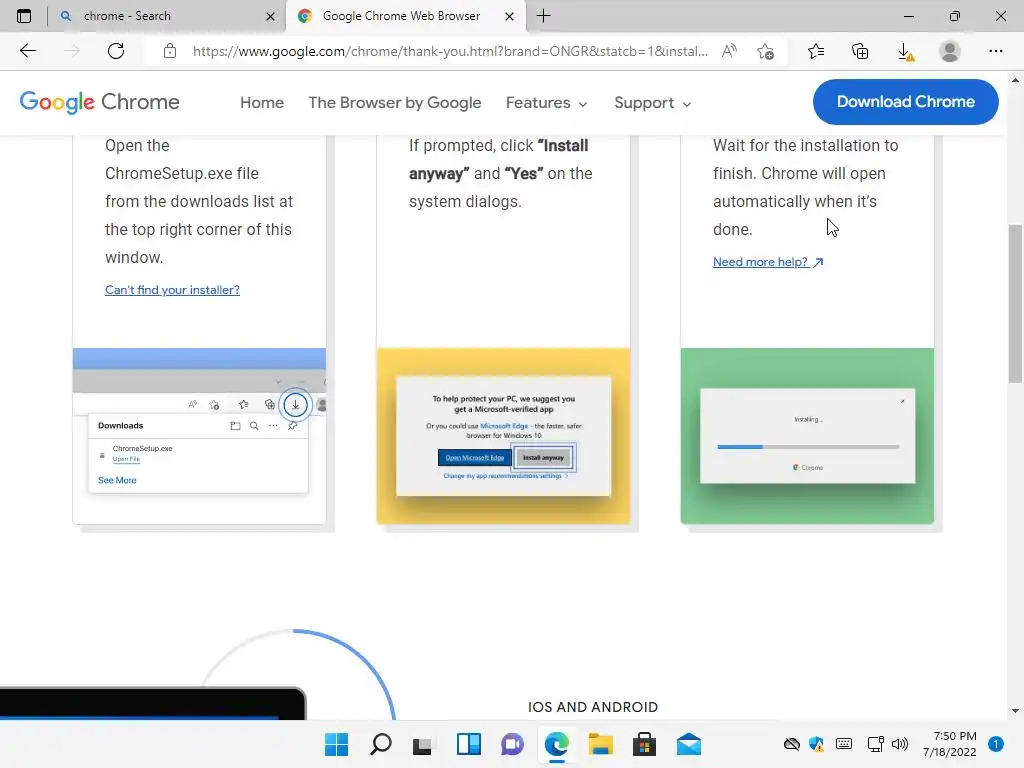
Task: Click the Install anyway dialog illustration
Action: pos(503,436)
